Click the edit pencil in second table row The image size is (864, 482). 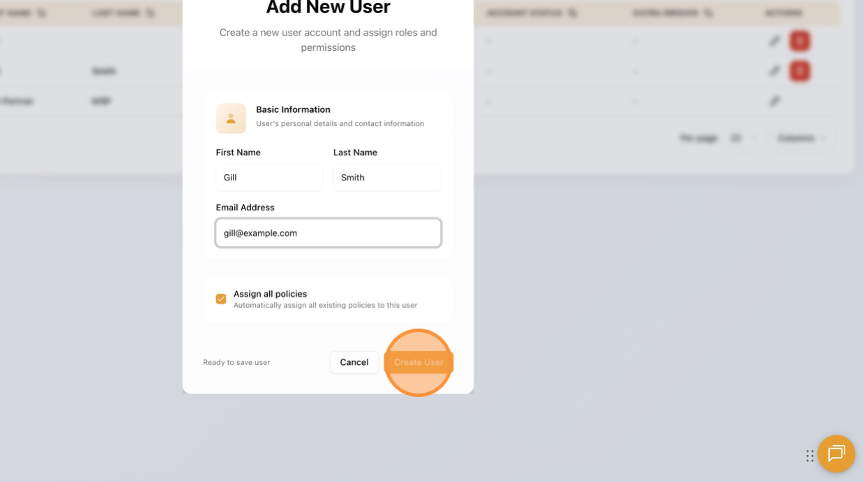(774, 71)
